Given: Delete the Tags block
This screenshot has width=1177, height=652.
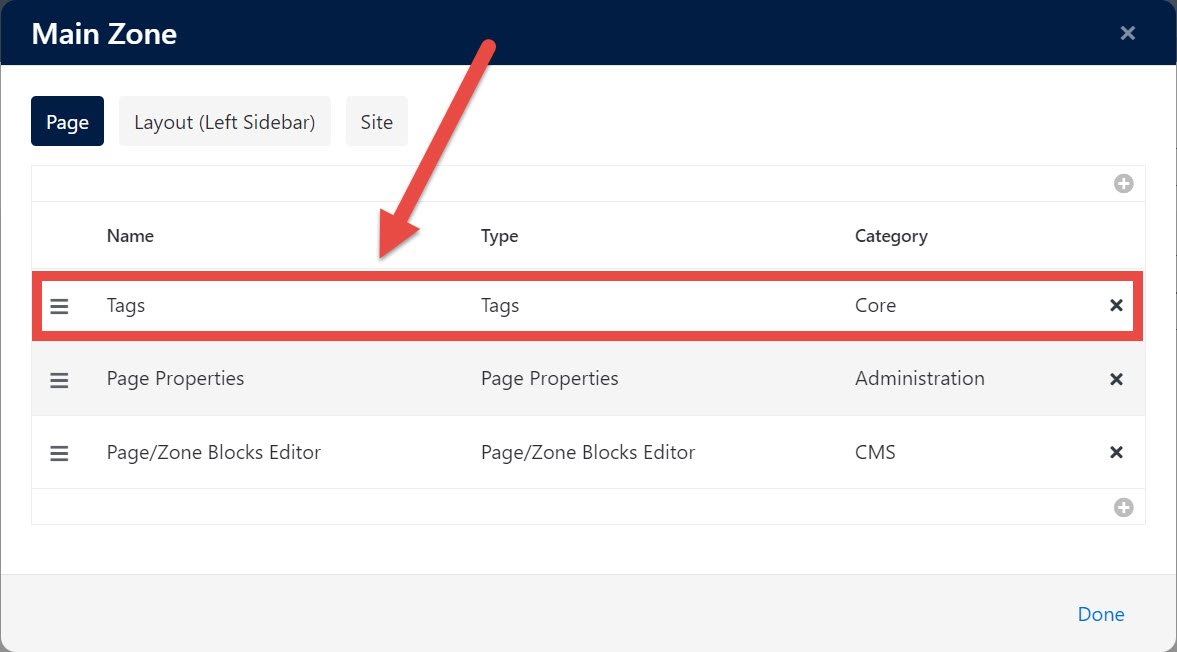Looking at the screenshot, I should 1116,305.
